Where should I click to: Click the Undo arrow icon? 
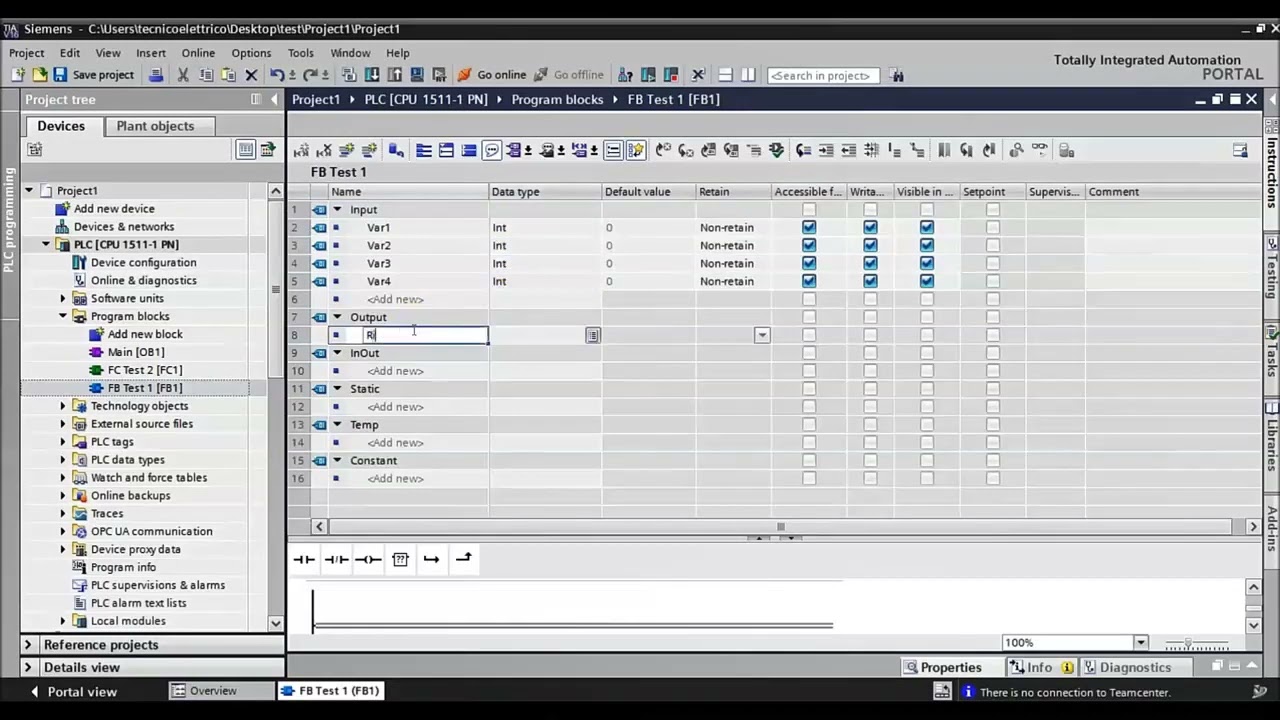pos(277,75)
